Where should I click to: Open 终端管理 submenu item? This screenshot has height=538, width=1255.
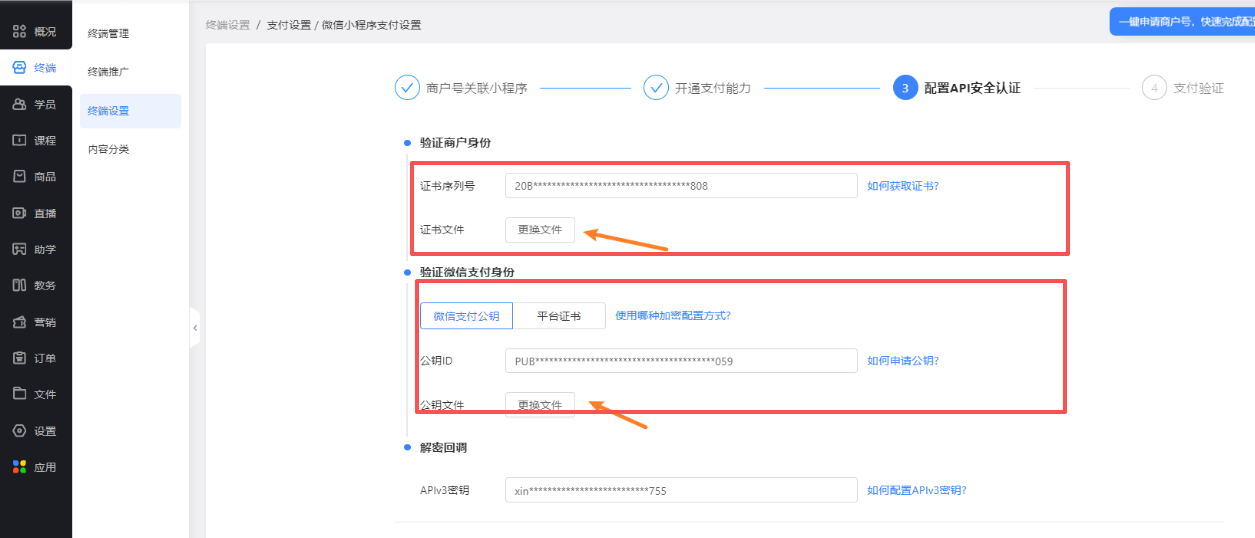(x=108, y=34)
